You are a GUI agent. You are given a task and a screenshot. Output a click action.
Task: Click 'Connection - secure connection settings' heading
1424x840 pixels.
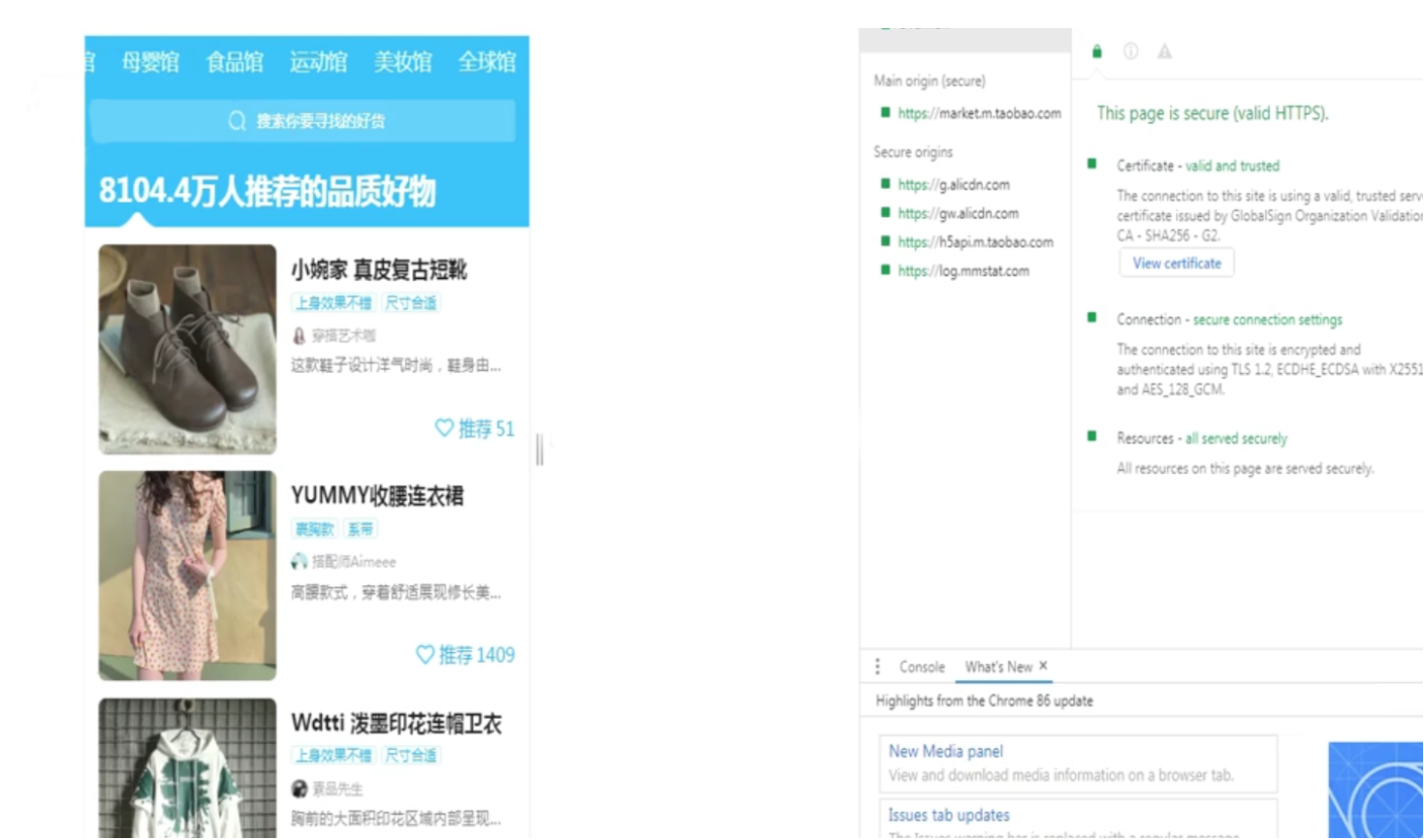tap(1229, 320)
